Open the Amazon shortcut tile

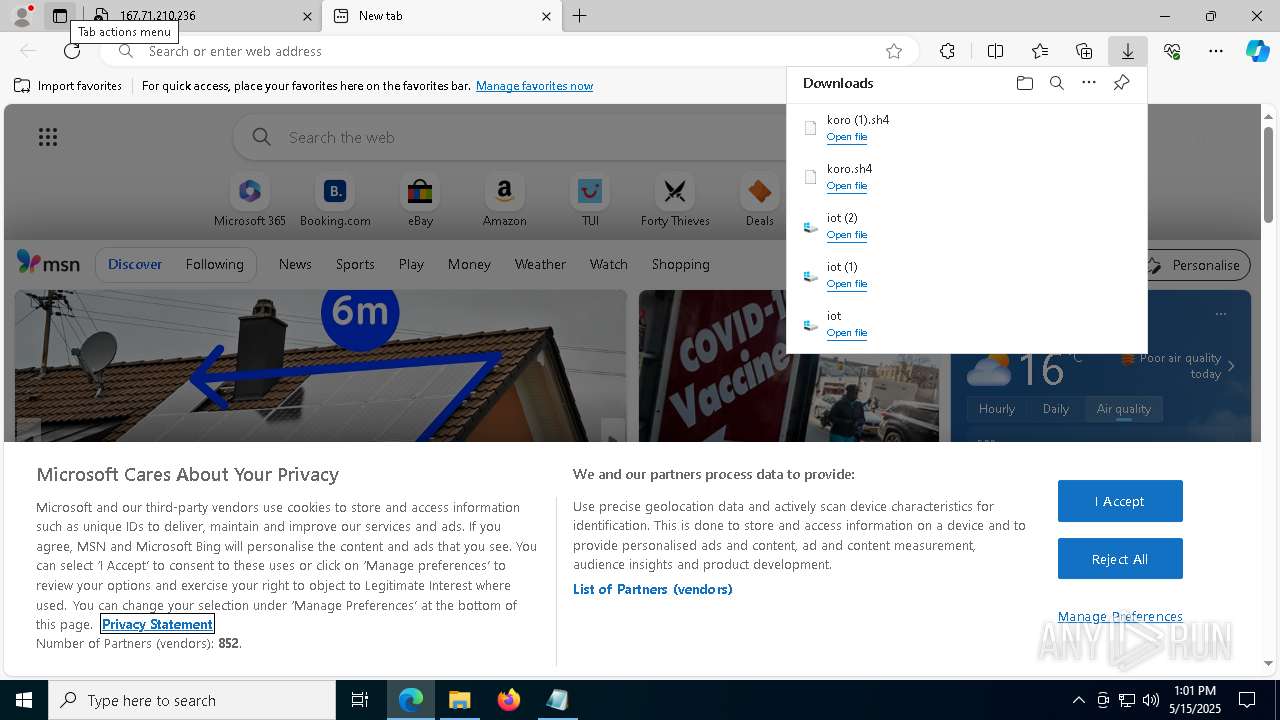coord(504,200)
